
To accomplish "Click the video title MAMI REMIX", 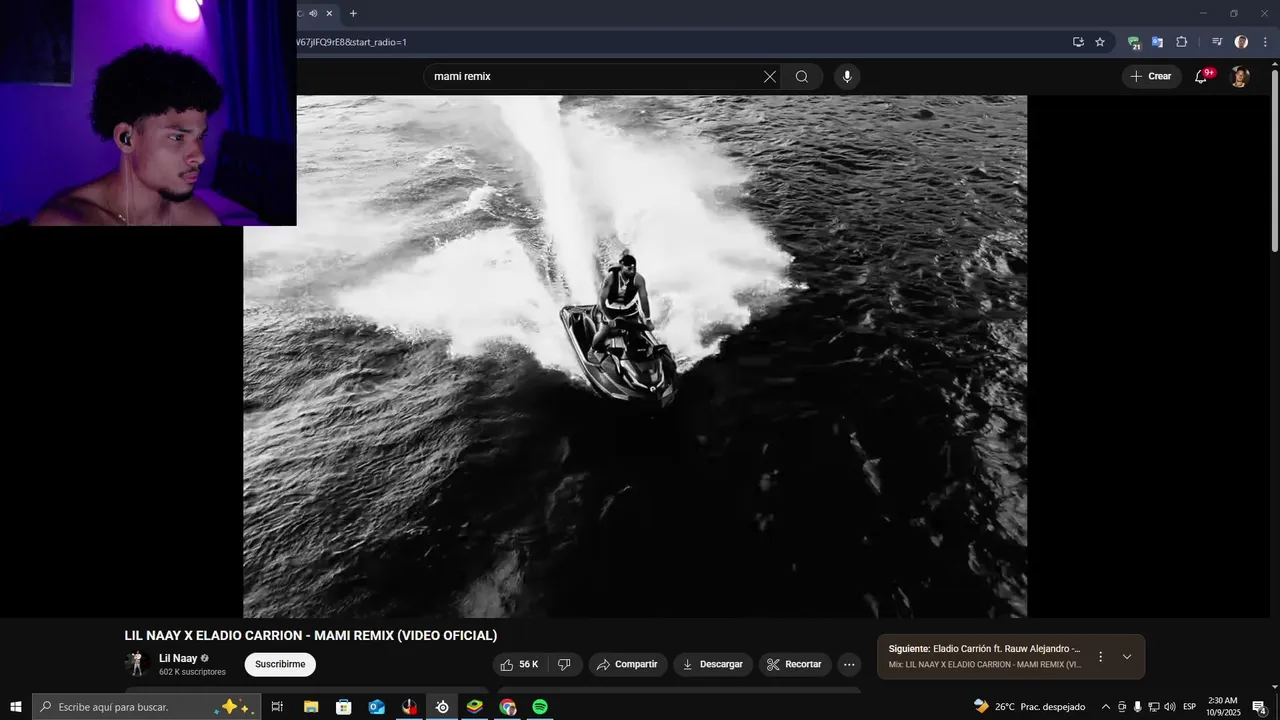I will (x=310, y=636).
